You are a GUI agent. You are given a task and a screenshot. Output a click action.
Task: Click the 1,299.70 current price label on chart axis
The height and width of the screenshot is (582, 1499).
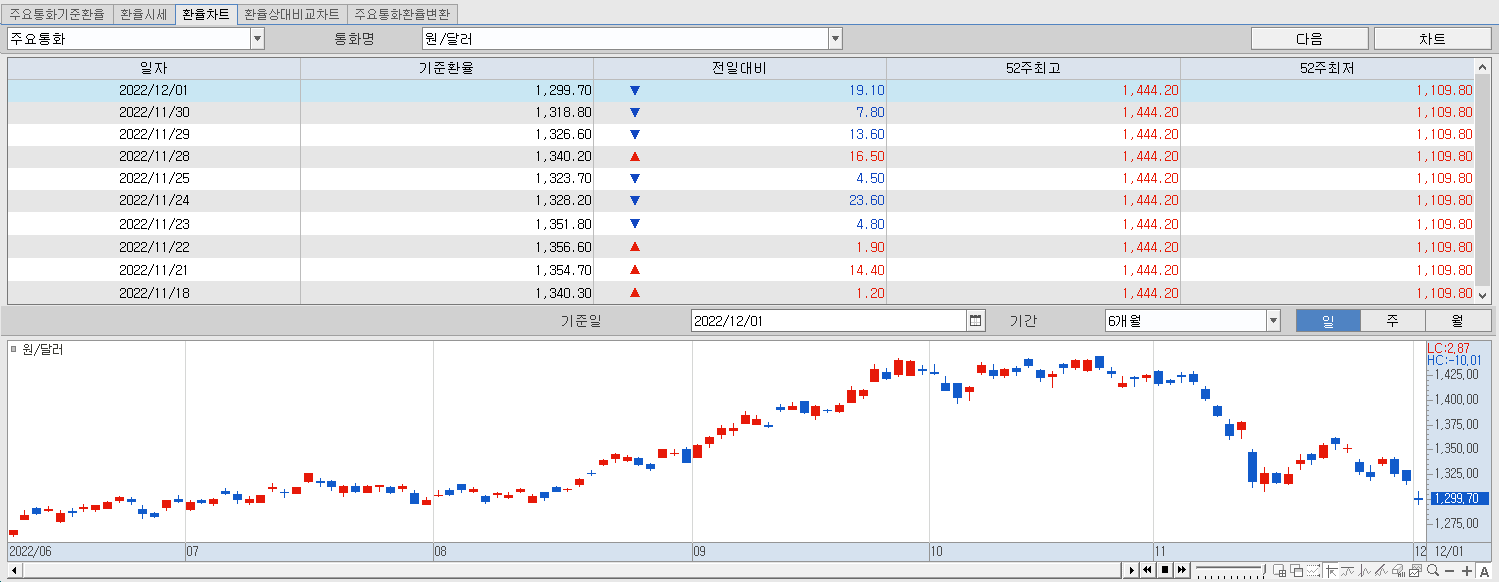pos(1458,498)
